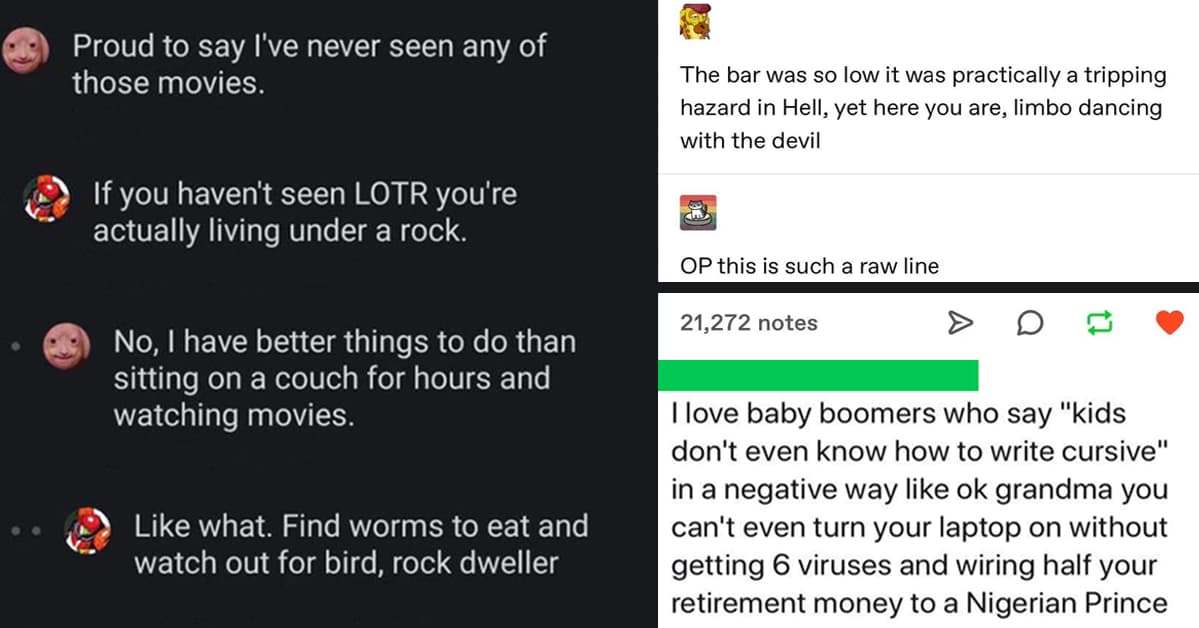
Task: Open the profile avatar next to the LOTR comment
Action: [x=46, y=198]
